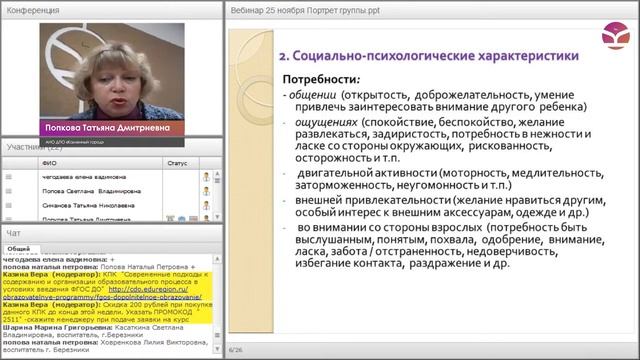
Task: Sort participants by the ФИО column header
Action: pos(100,163)
